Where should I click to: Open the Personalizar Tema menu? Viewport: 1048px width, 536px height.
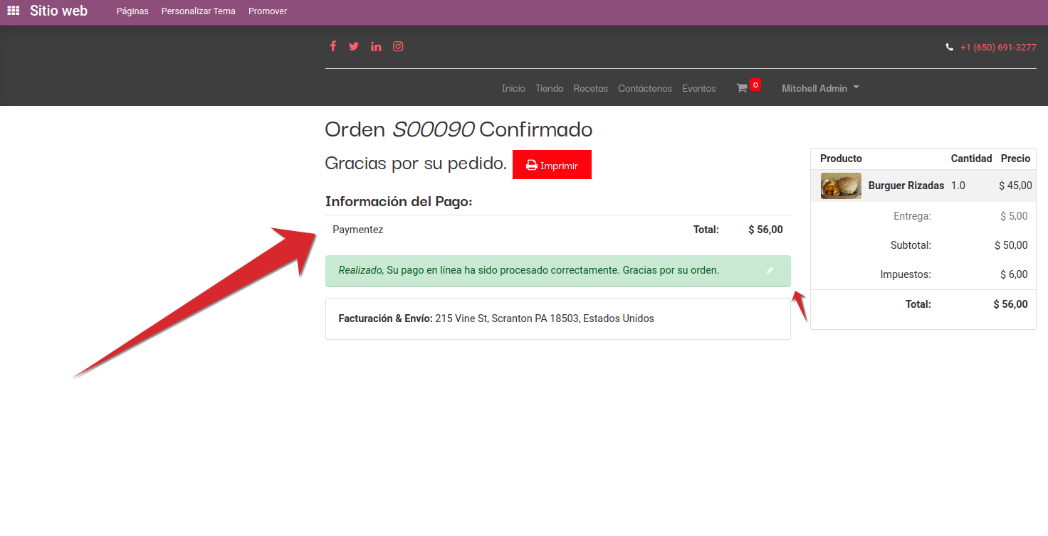(198, 11)
